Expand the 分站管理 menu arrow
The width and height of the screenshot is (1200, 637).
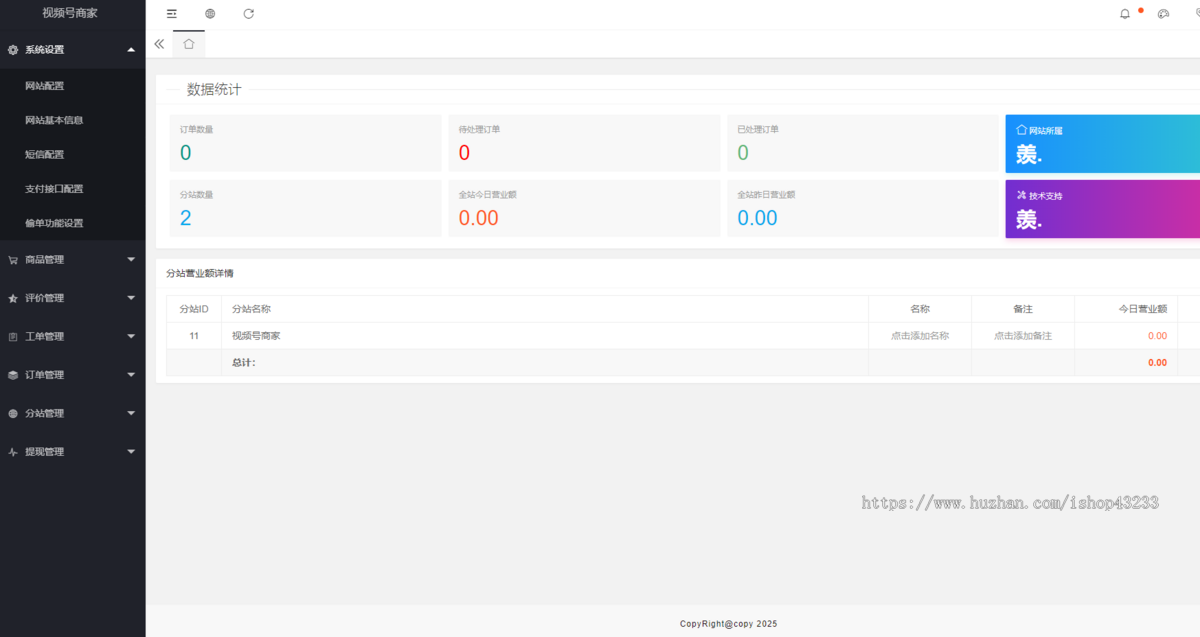131,413
